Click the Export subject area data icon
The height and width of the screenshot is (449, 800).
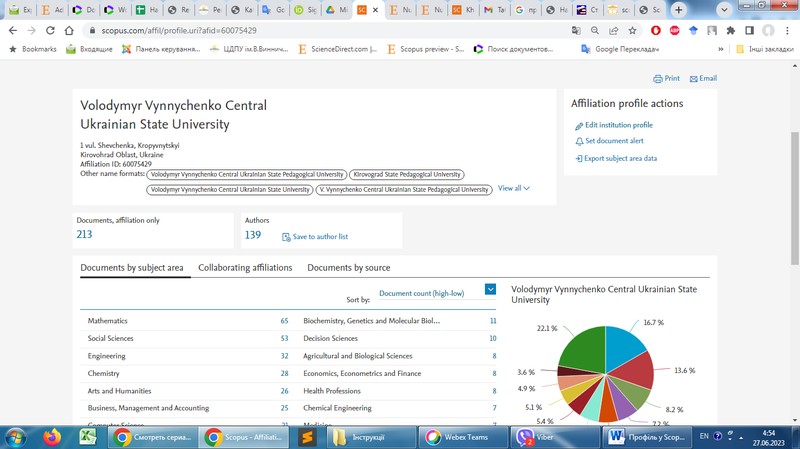point(579,159)
